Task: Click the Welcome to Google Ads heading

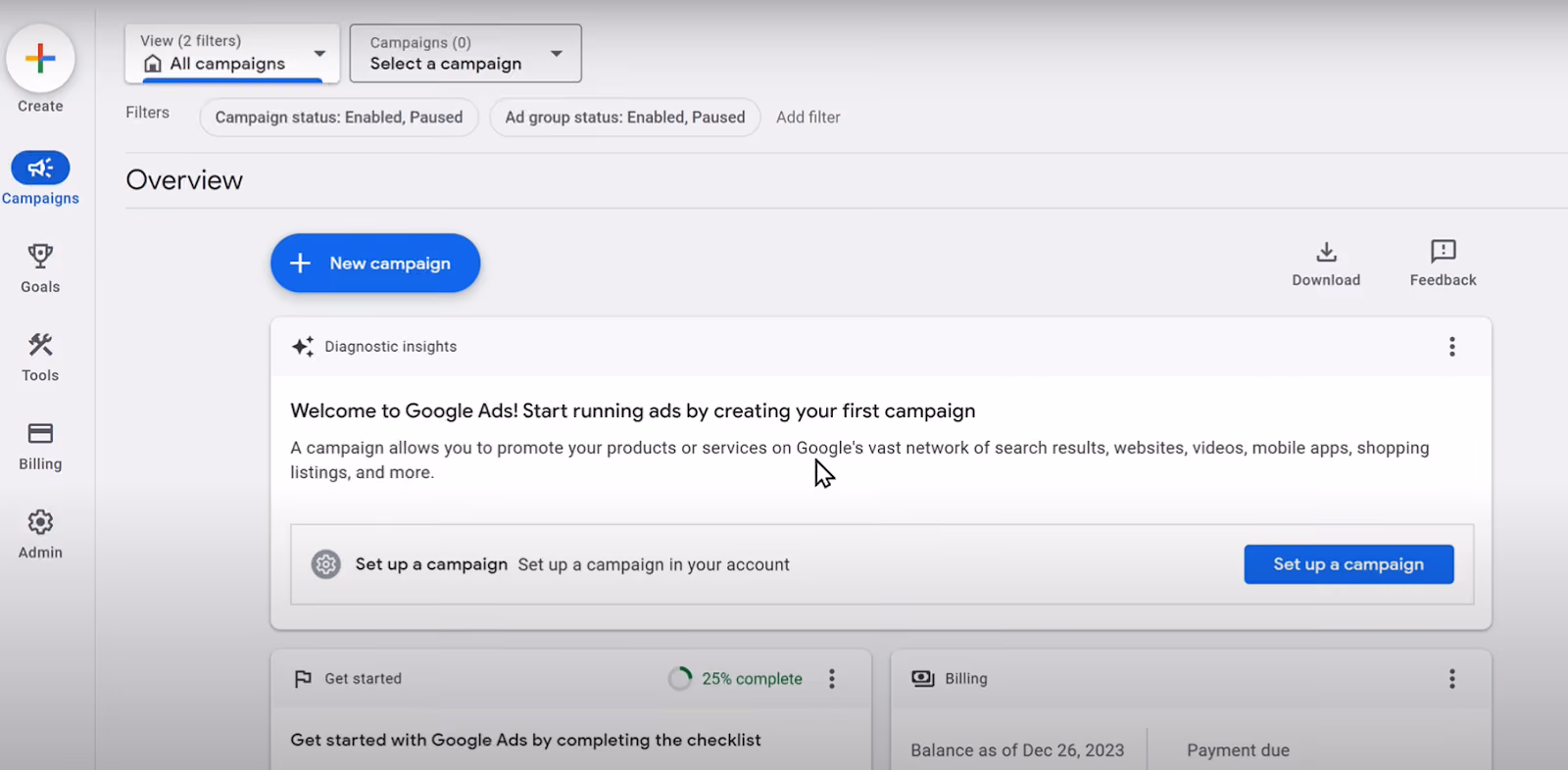Action: coord(633,410)
